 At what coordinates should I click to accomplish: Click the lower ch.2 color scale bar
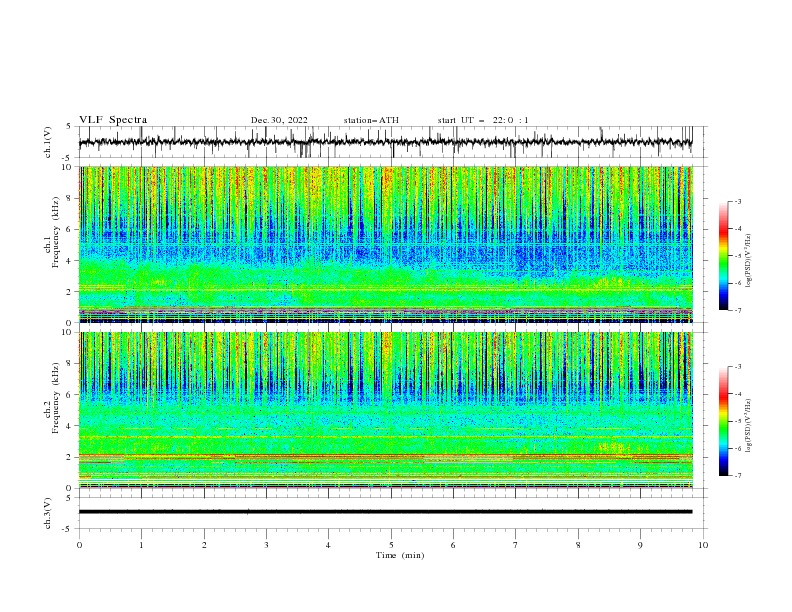coord(724,421)
